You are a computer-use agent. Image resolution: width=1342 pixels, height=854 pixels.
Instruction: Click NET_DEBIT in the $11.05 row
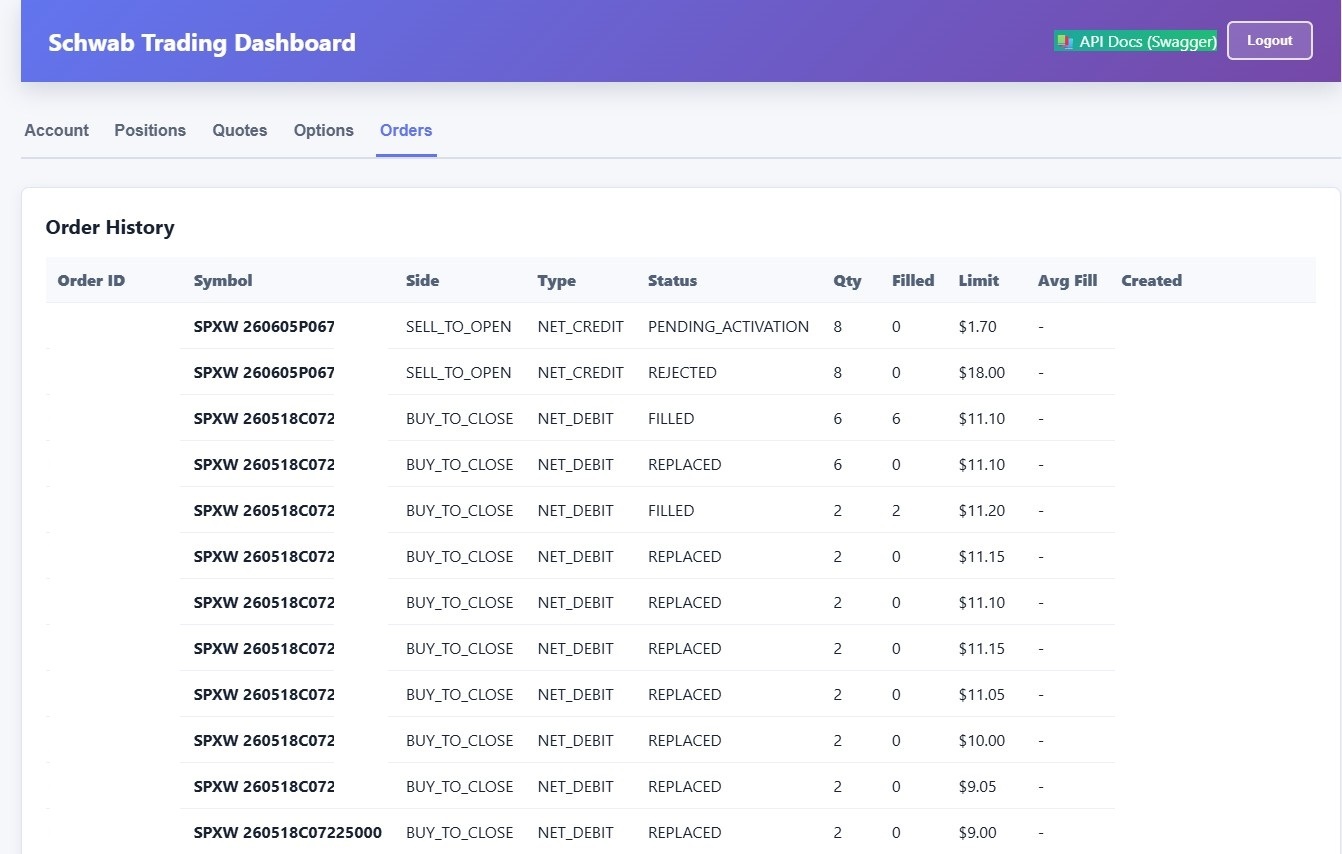(x=575, y=695)
